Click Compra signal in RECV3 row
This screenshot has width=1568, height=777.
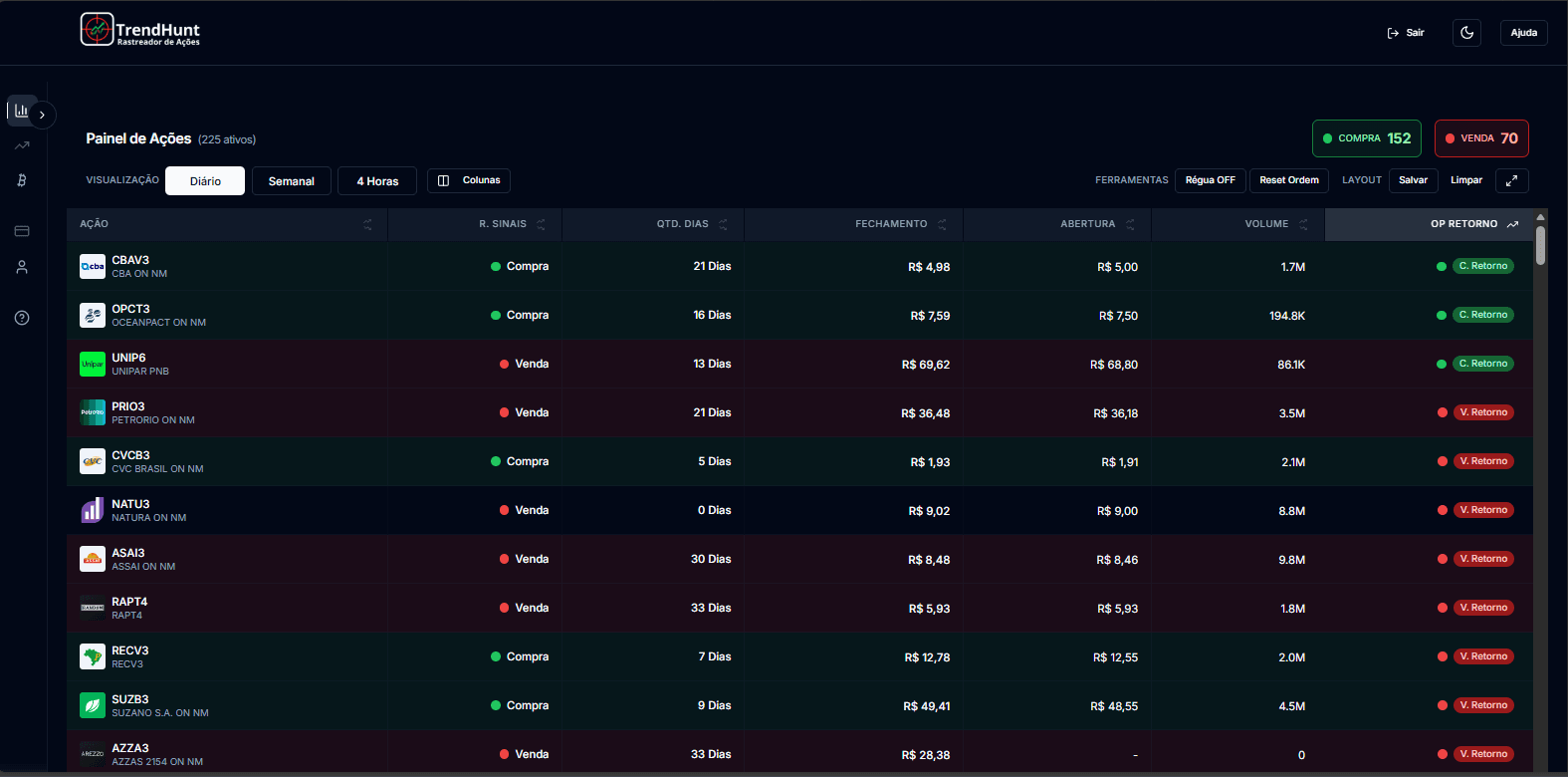point(520,656)
